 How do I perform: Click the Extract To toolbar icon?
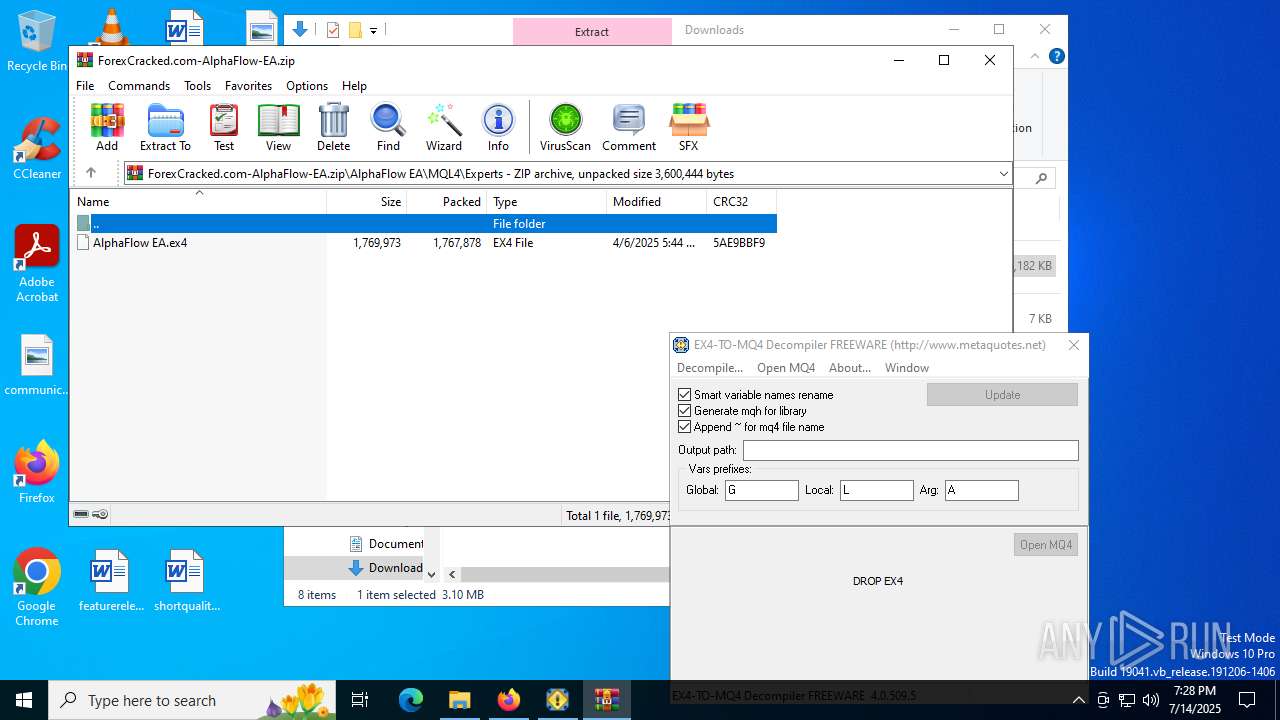(x=165, y=127)
